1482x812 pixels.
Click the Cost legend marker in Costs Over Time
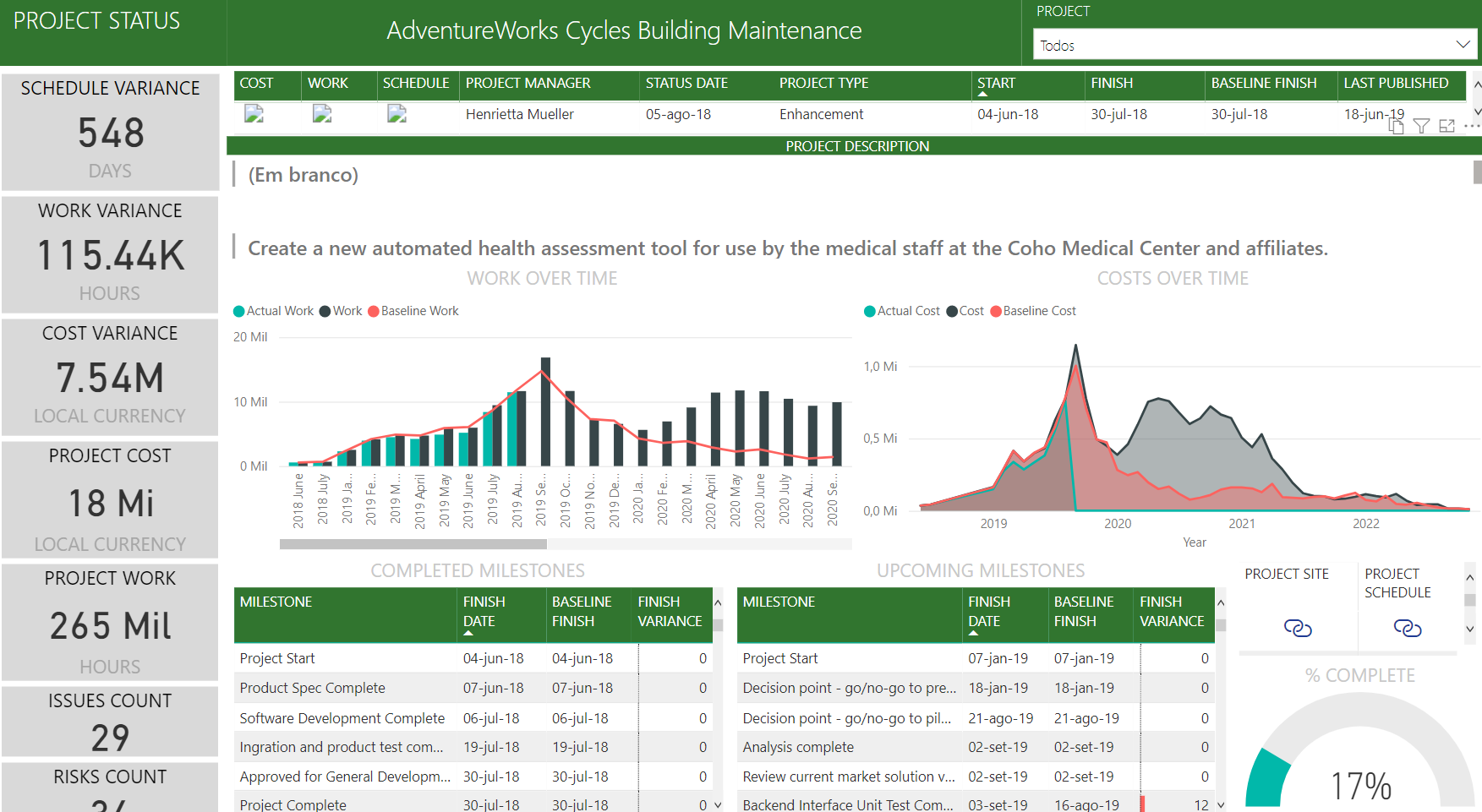coord(952,311)
